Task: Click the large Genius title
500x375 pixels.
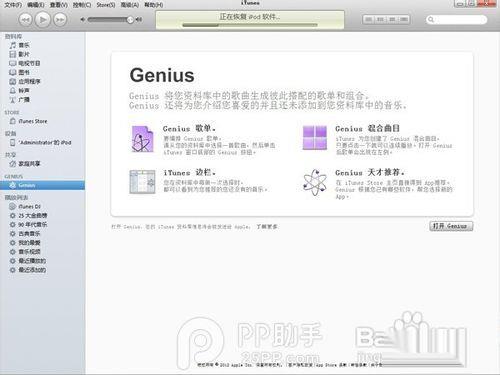Action: tap(162, 75)
